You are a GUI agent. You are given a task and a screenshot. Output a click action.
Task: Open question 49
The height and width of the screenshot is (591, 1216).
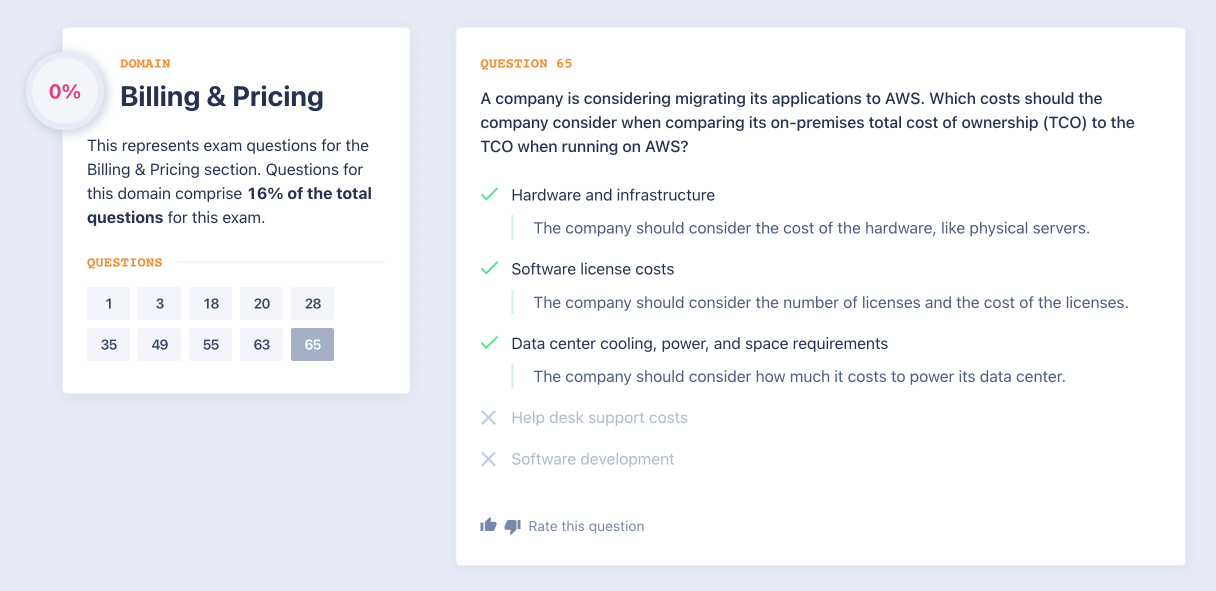pos(159,344)
